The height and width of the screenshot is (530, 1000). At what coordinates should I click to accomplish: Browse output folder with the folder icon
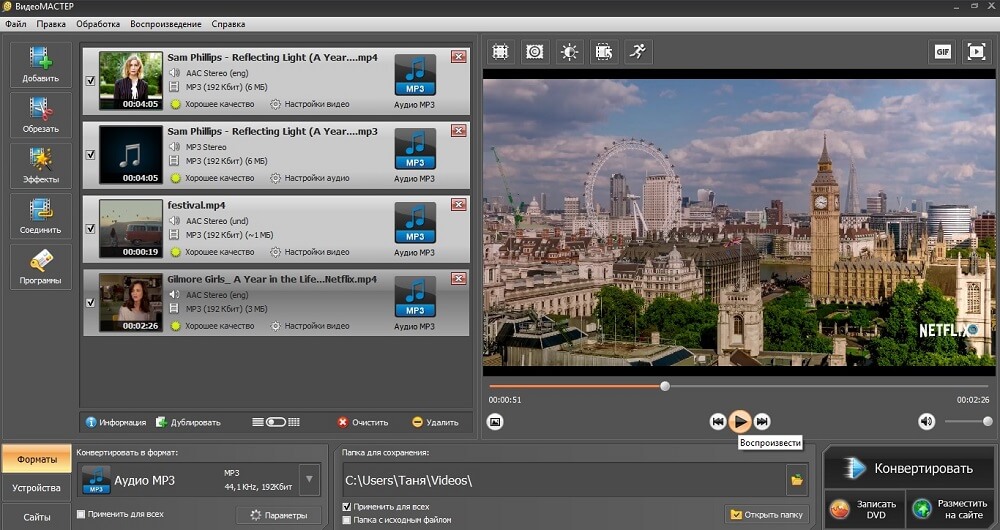pos(797,480)
